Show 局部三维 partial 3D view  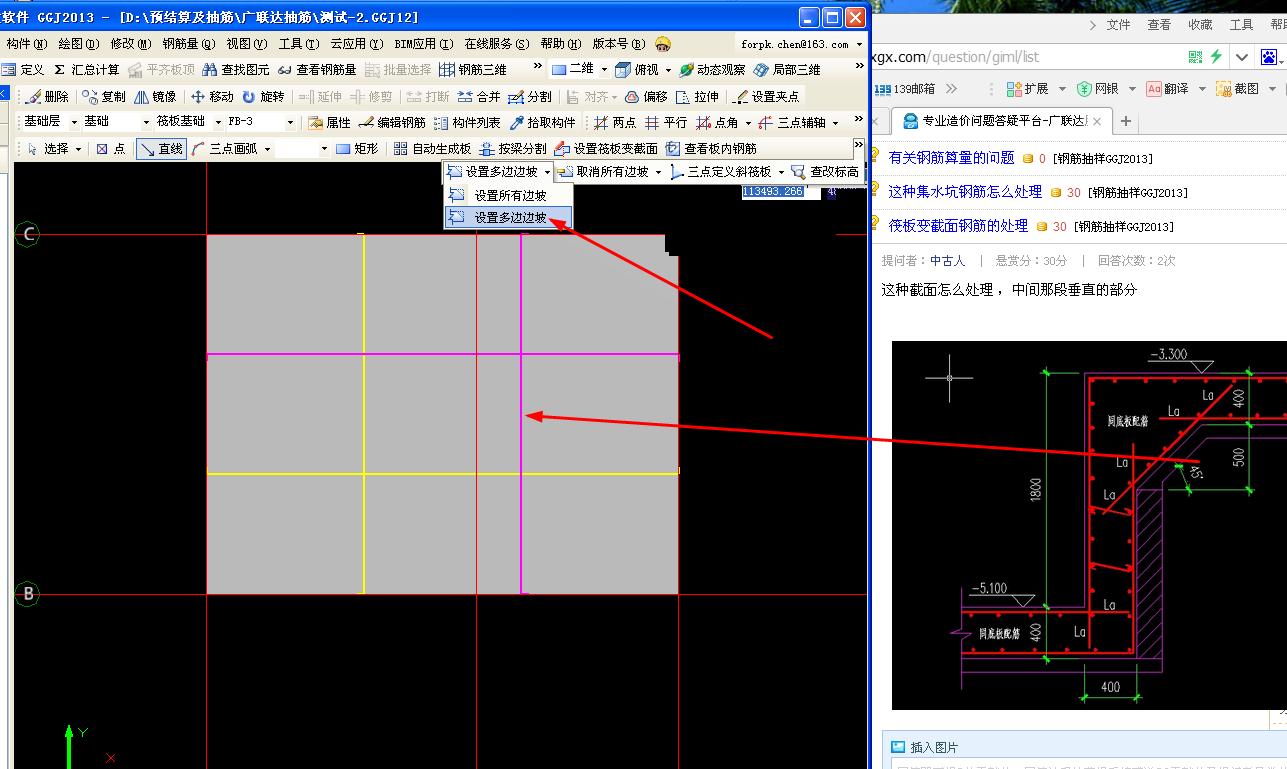[788, 69]
